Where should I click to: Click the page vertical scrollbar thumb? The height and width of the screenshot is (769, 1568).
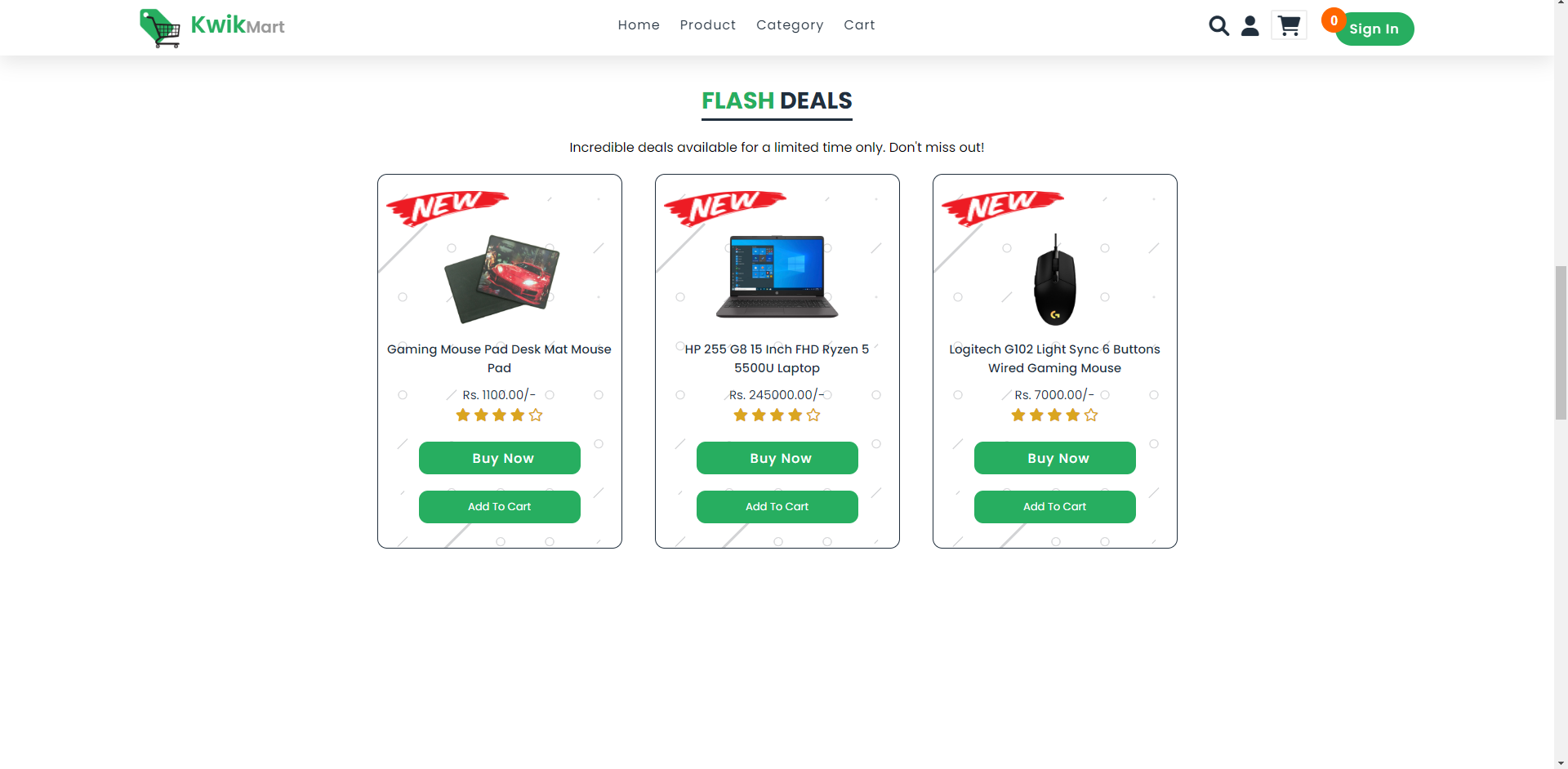tap(1561, 343)
